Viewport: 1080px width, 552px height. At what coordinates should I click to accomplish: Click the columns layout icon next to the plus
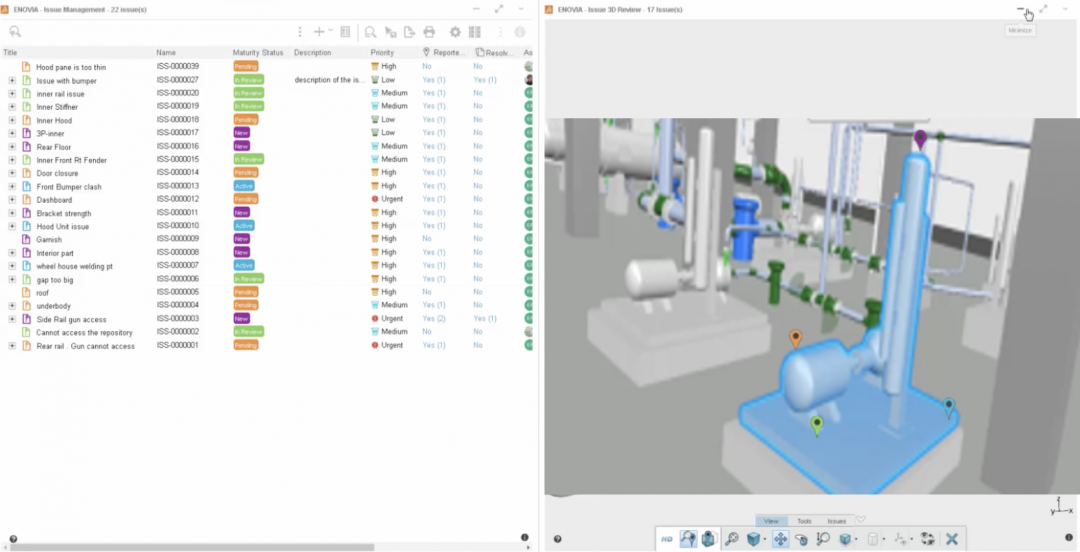tap(346, 32)
